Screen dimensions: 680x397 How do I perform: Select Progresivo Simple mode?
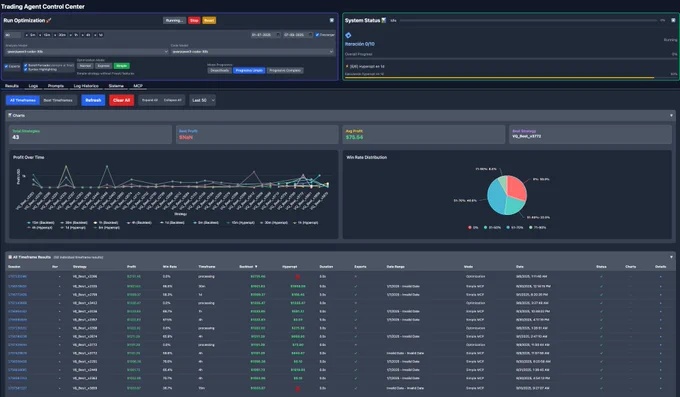pos(249,70)
